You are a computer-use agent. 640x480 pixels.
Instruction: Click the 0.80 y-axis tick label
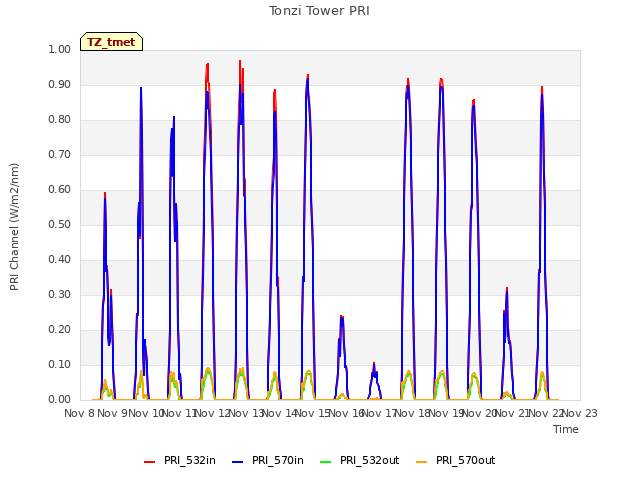(60, 120)
